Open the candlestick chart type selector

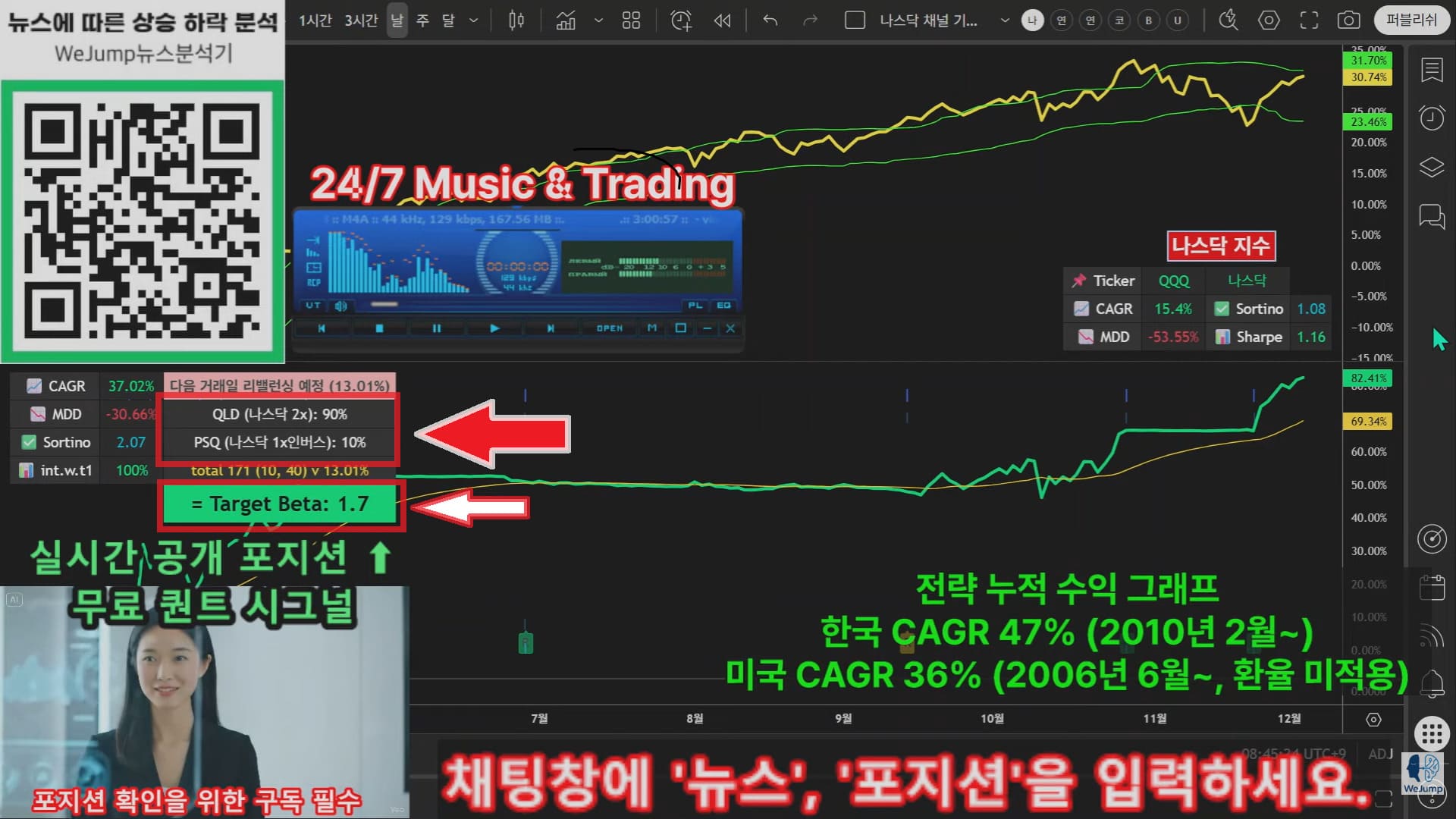[516, 20]
